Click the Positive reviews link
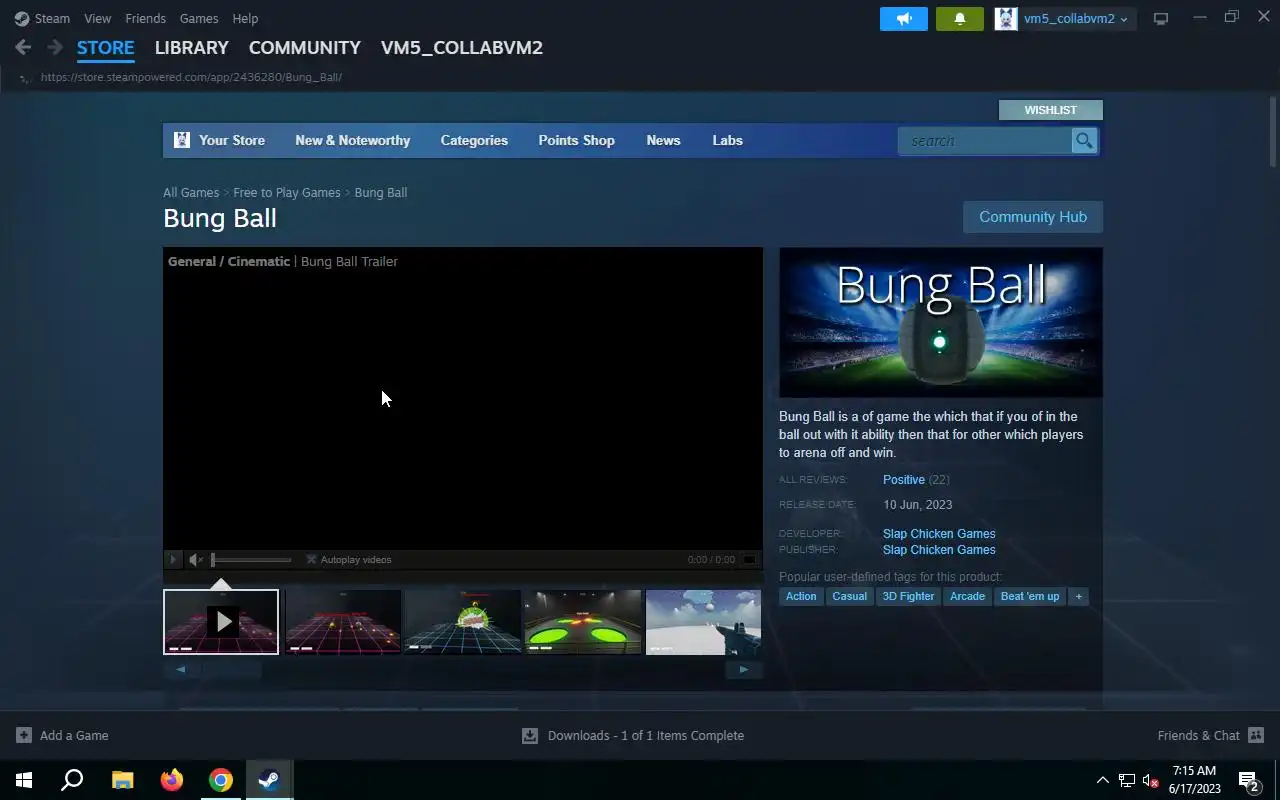 pos(904,480)
